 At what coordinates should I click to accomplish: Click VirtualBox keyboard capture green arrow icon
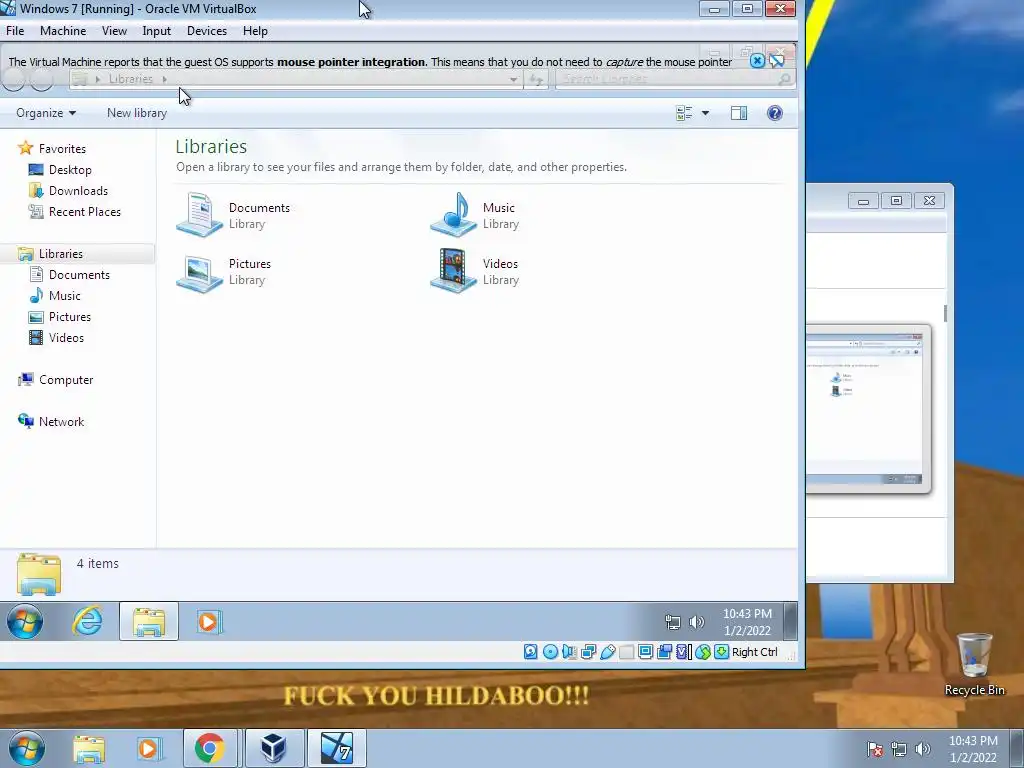[x=722, y=652]
